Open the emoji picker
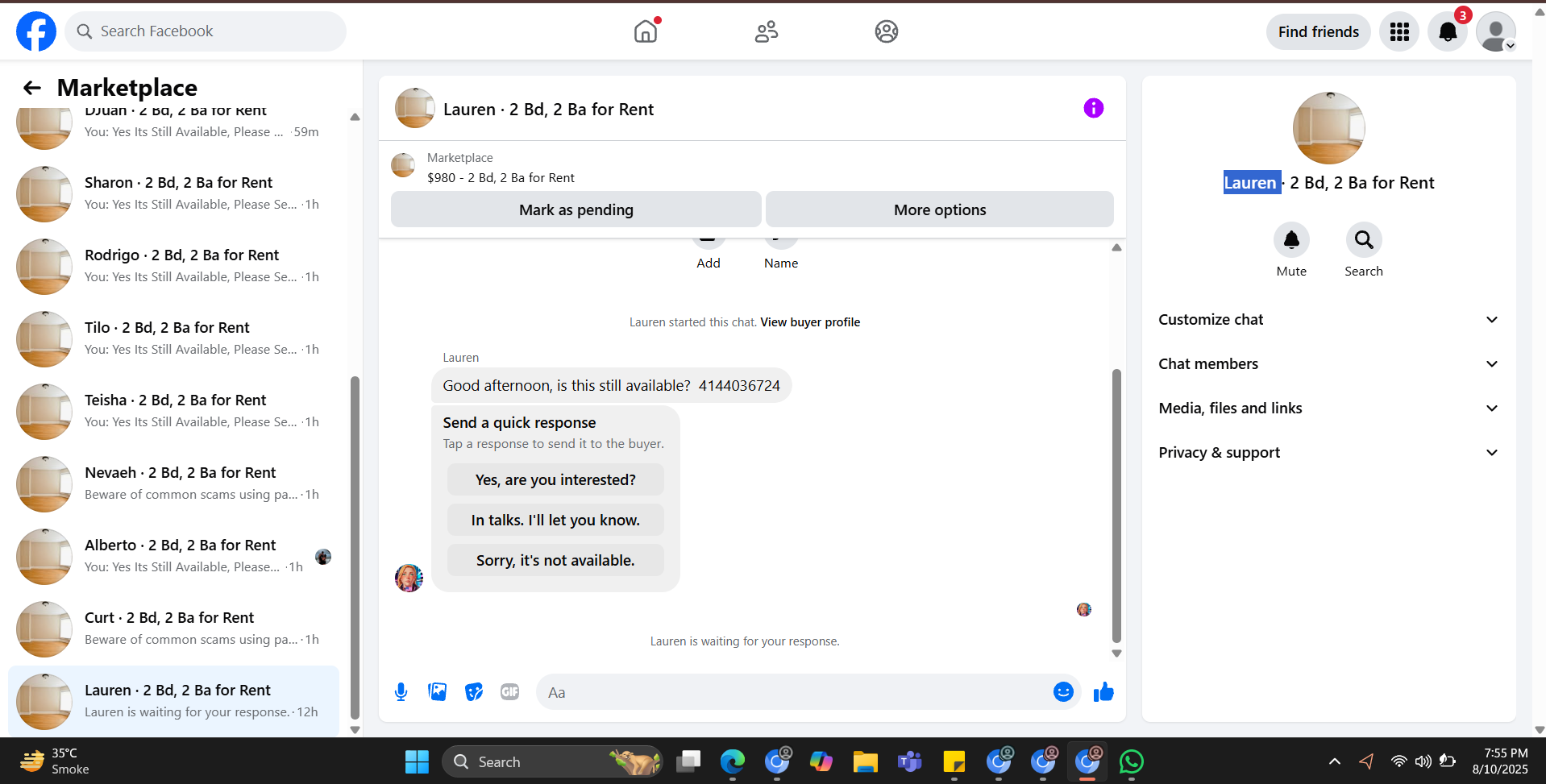 click(x=1063, y=692)
